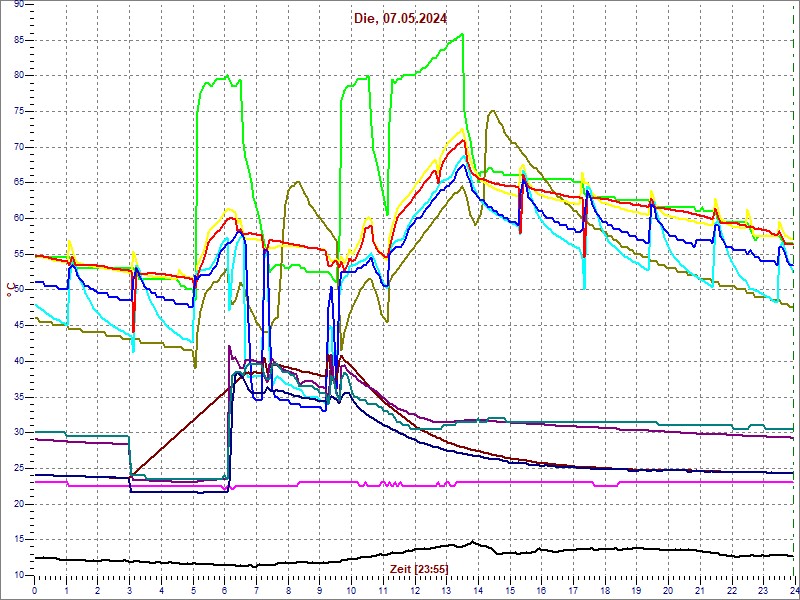Select the 45 temperature axis label
Screen dimensions: 800x600
click(18, 326)
